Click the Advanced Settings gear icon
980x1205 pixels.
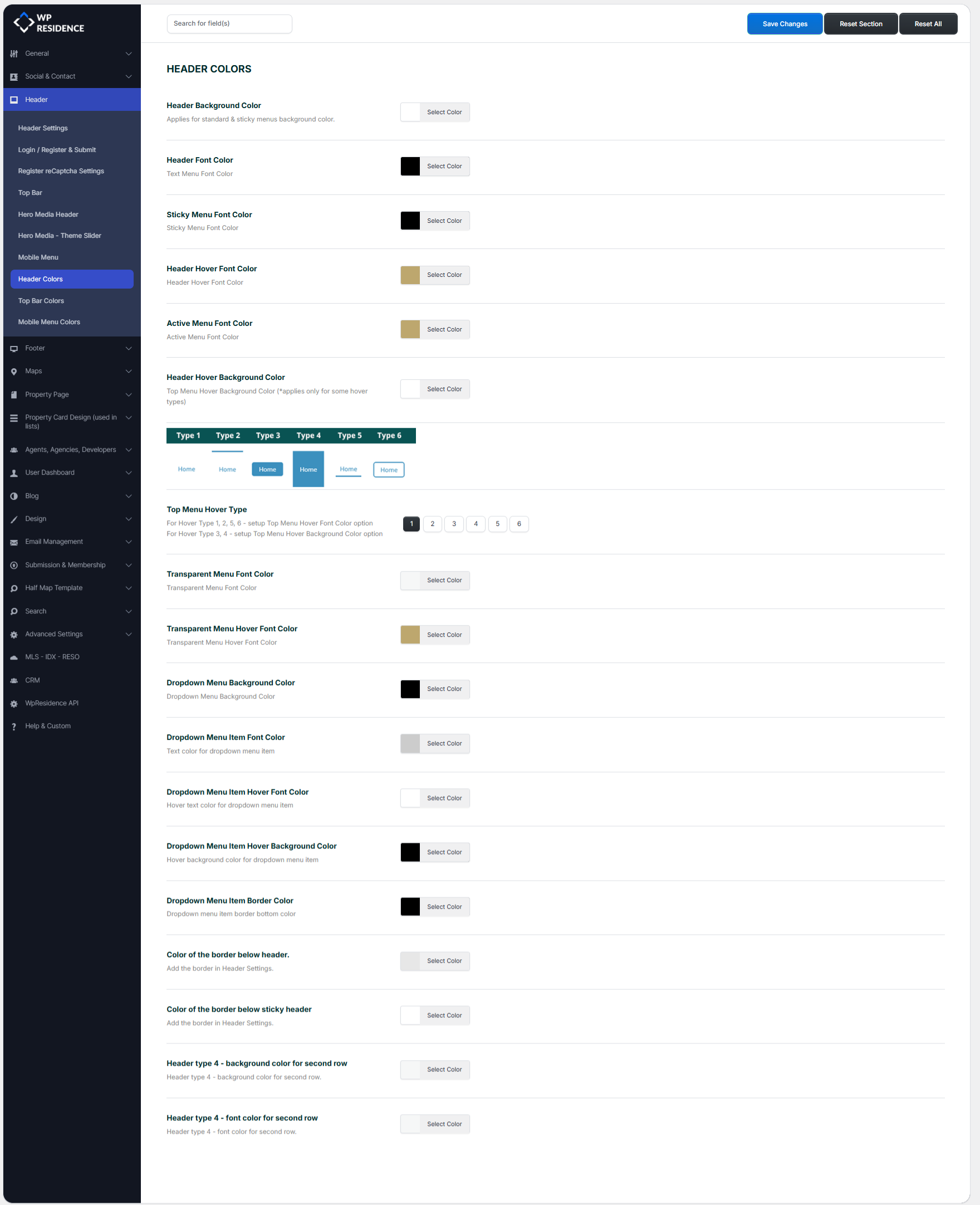[x=14, y=635]
